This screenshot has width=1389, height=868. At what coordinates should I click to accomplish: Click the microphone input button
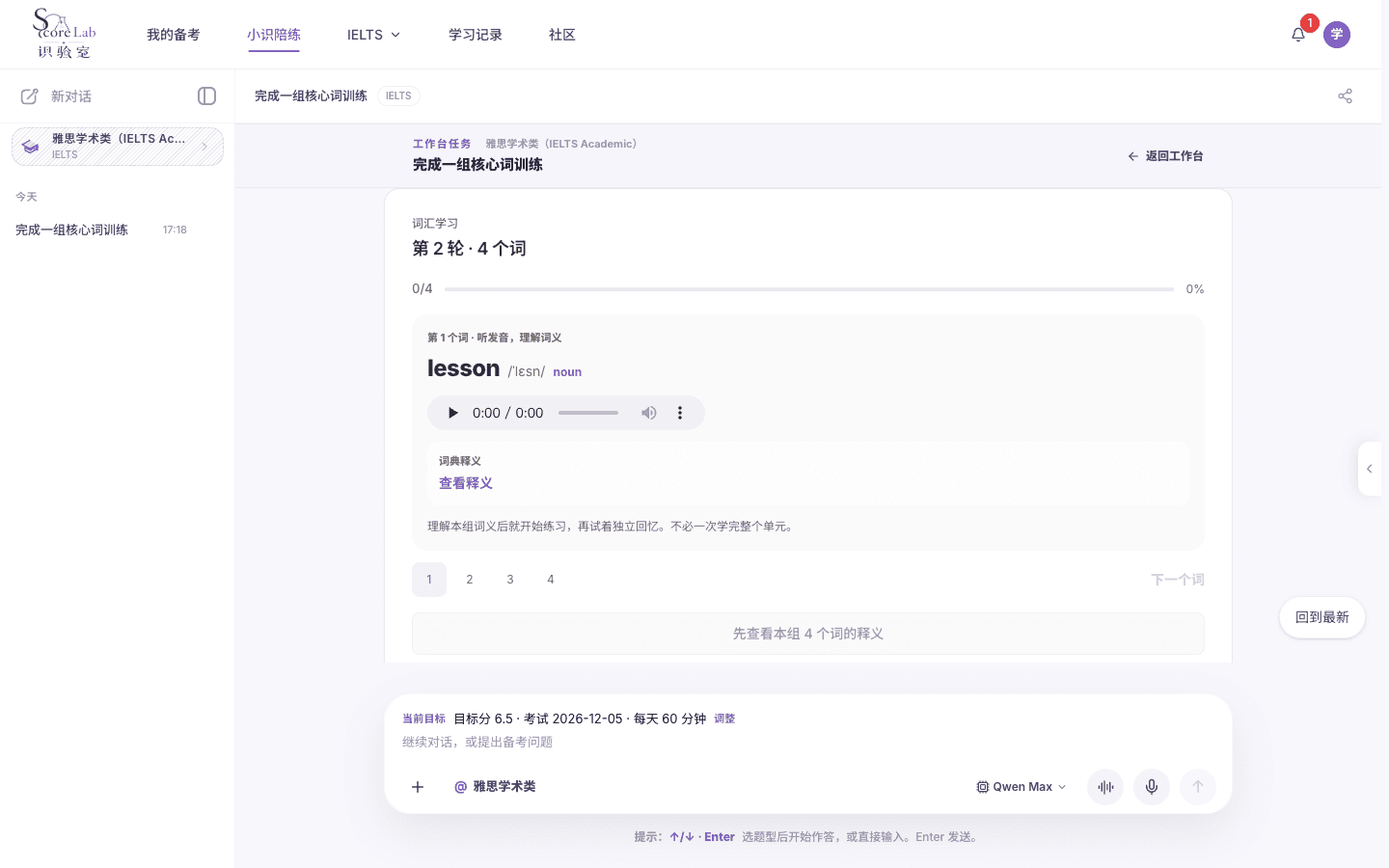(1152, 787)
